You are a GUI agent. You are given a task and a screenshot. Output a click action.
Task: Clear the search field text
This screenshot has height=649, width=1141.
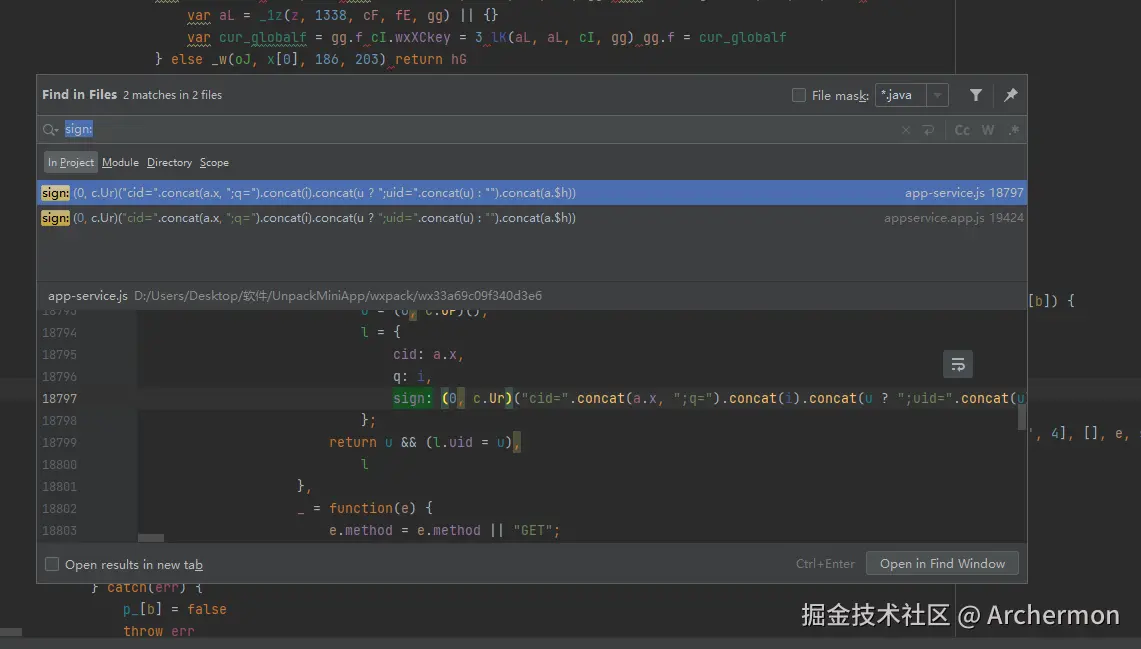tap(906, 130)
